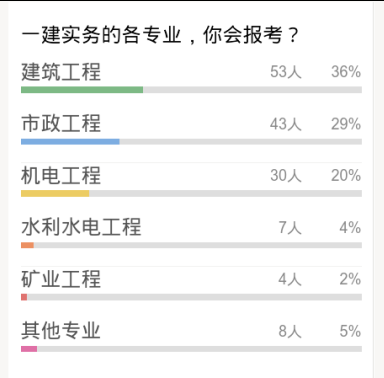
Task: Click the pink 其他专业 bar segment
Action: coord(29,349)
